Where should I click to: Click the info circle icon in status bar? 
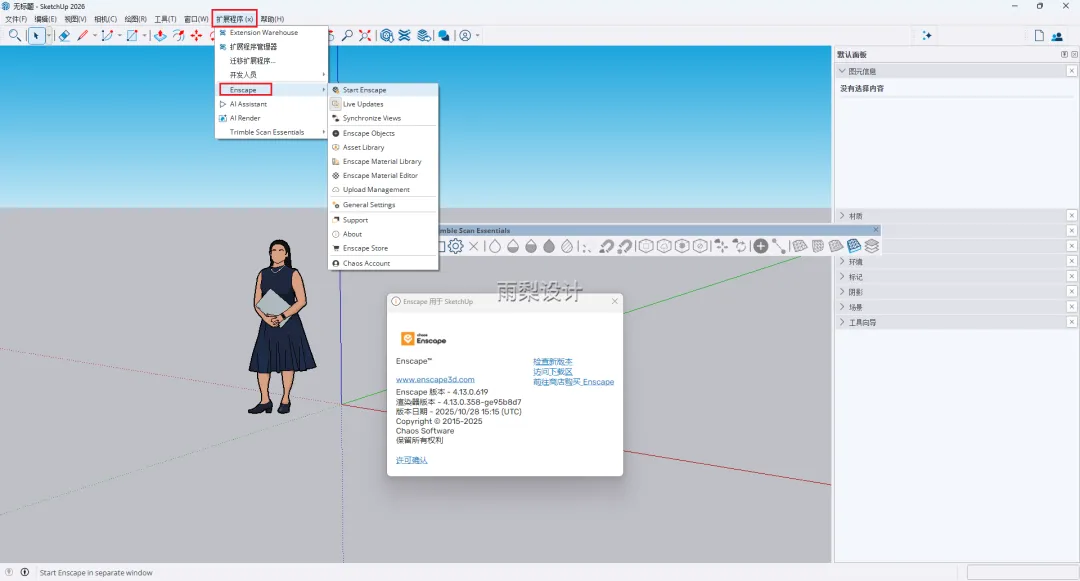tap(25, 572)
